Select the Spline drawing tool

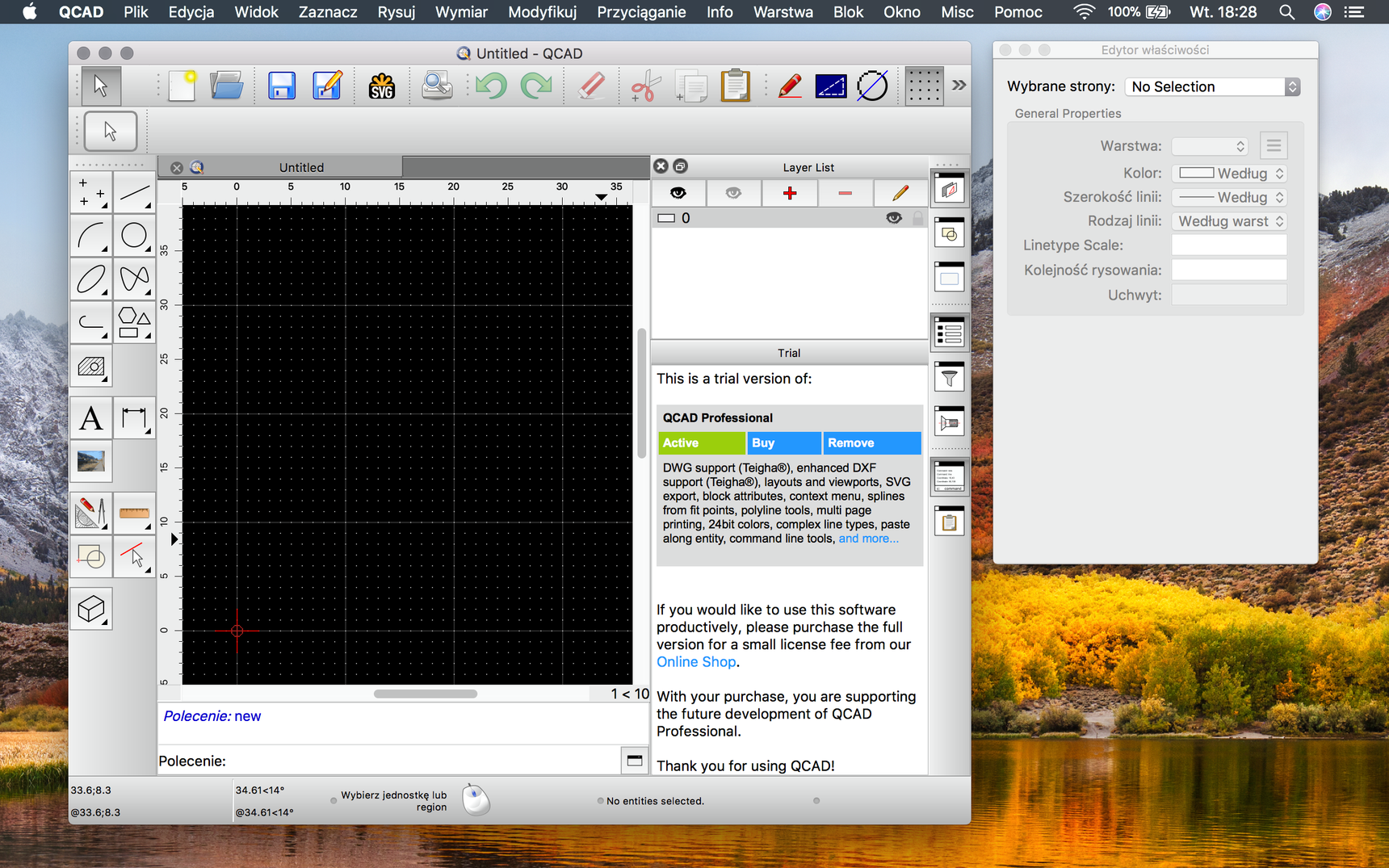point(134,279)
